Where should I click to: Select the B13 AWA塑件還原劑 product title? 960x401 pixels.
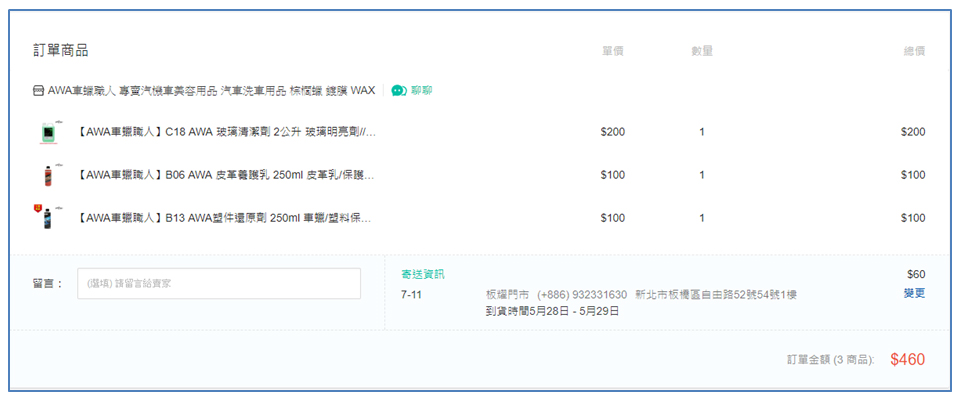[224, 218]
